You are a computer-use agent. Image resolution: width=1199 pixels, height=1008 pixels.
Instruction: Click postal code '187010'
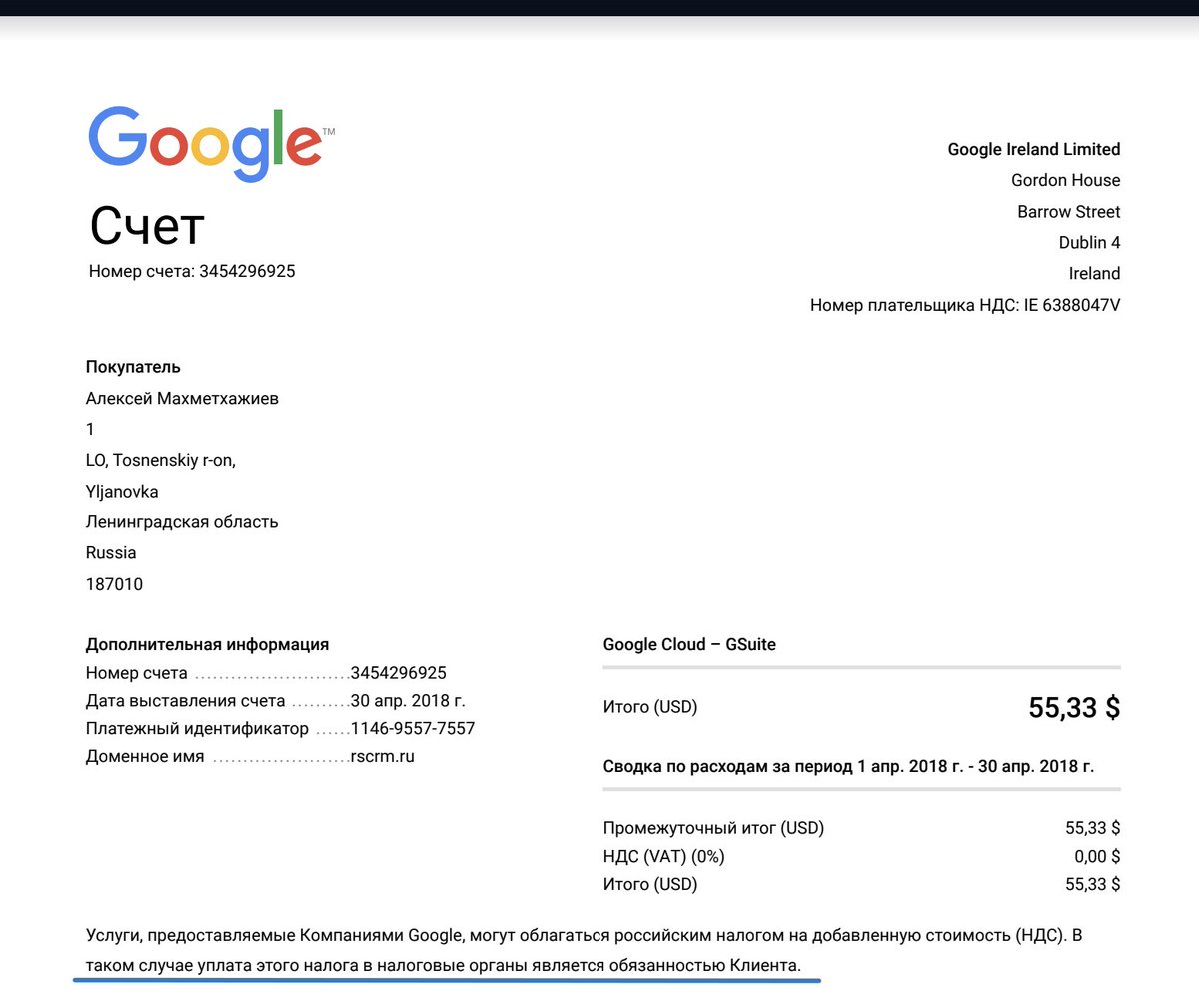tap(114, 584)
